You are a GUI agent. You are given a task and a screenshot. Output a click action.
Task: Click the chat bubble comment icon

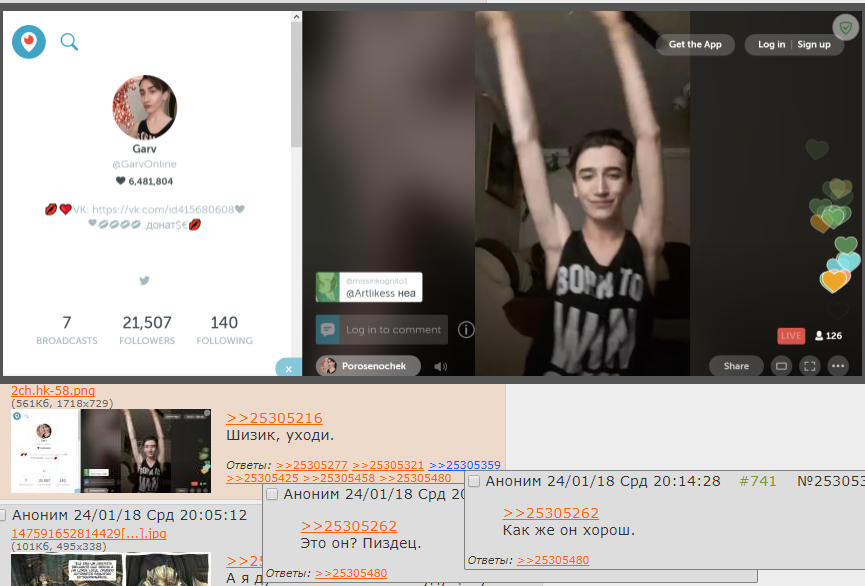328,329
